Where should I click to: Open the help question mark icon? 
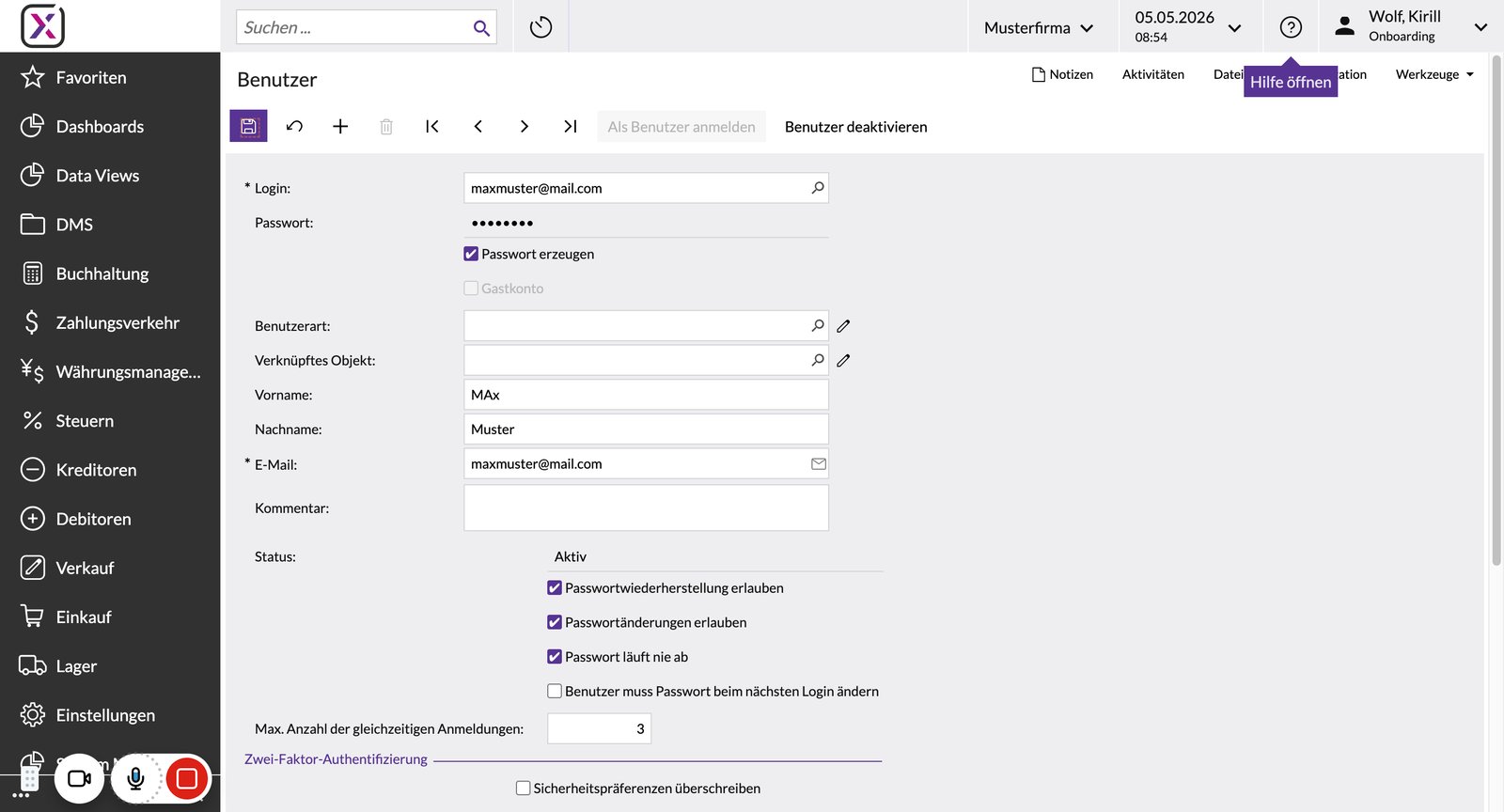pyautogui.click(x=1291, y=27)
